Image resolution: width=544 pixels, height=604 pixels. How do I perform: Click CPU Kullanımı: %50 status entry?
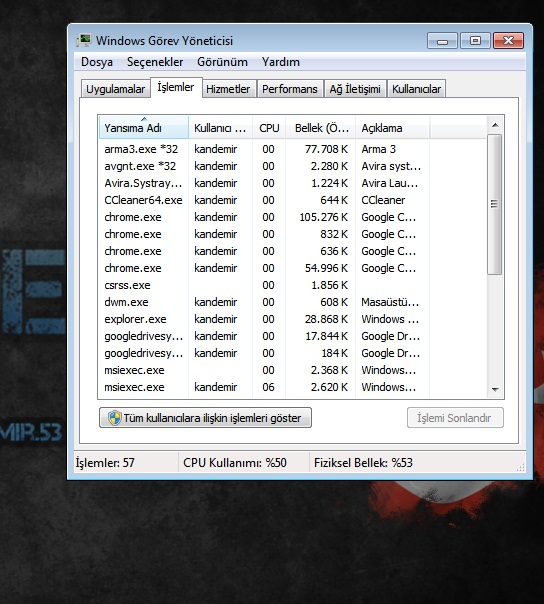(x=235, y=463)
